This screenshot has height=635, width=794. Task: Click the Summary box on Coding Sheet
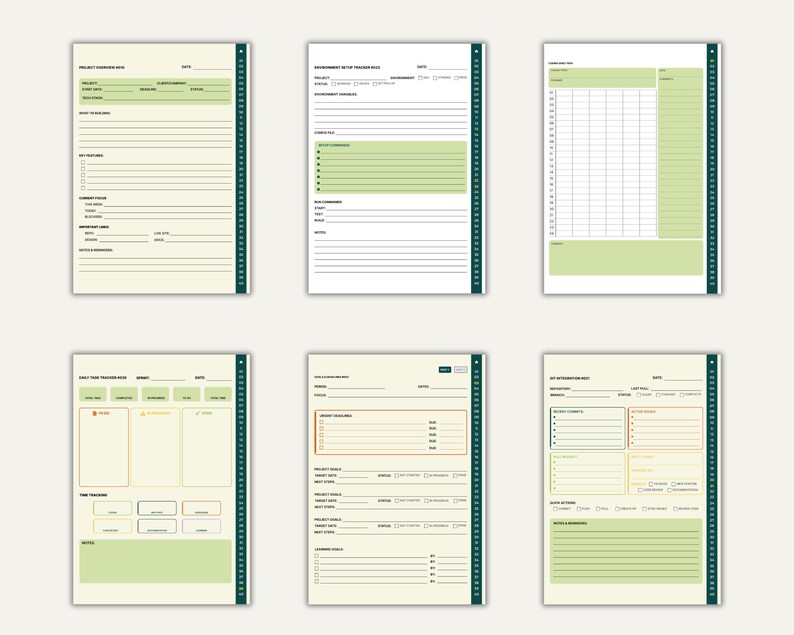point(626,258)
